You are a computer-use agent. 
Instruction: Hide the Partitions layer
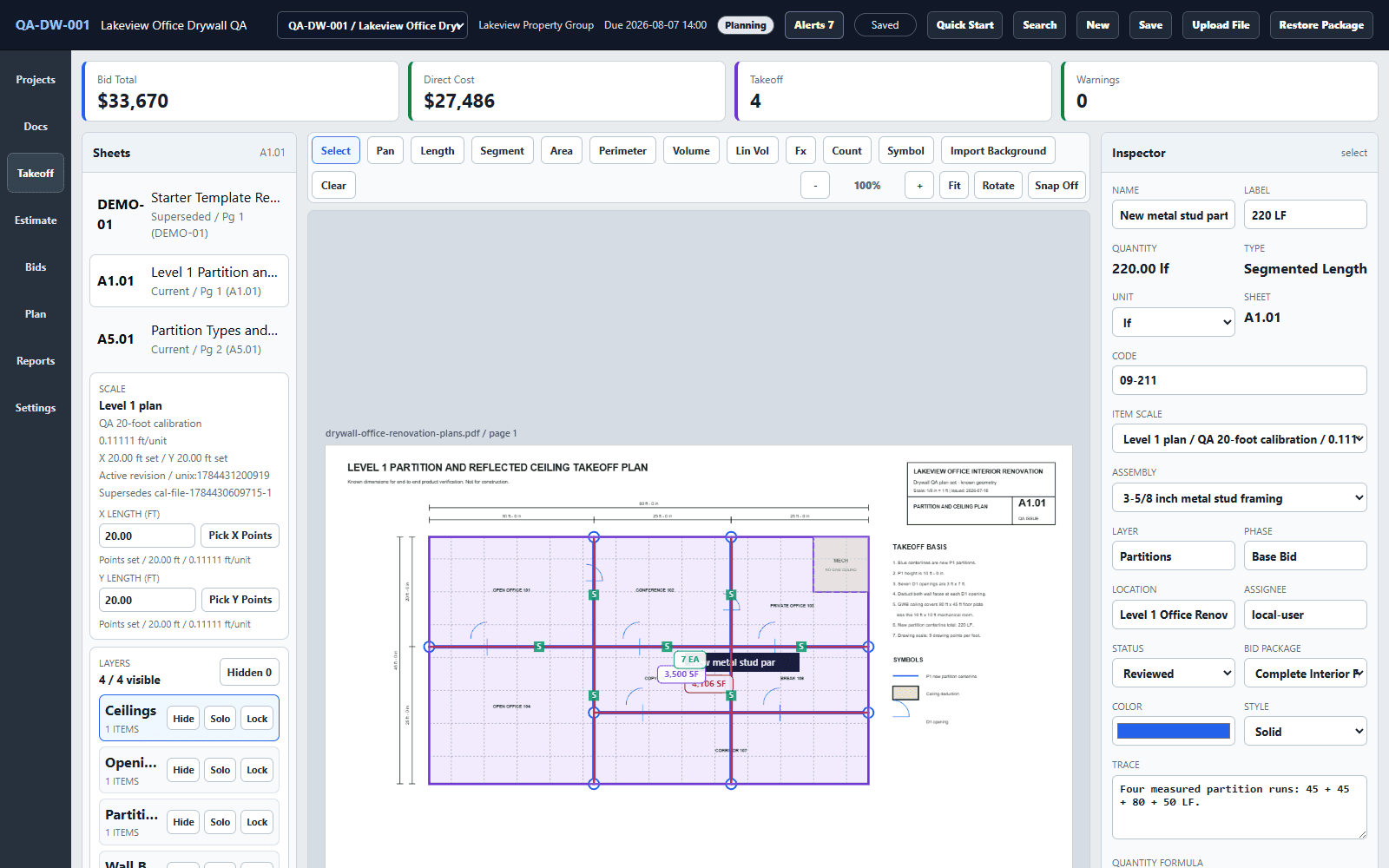[x=183, y=822]
